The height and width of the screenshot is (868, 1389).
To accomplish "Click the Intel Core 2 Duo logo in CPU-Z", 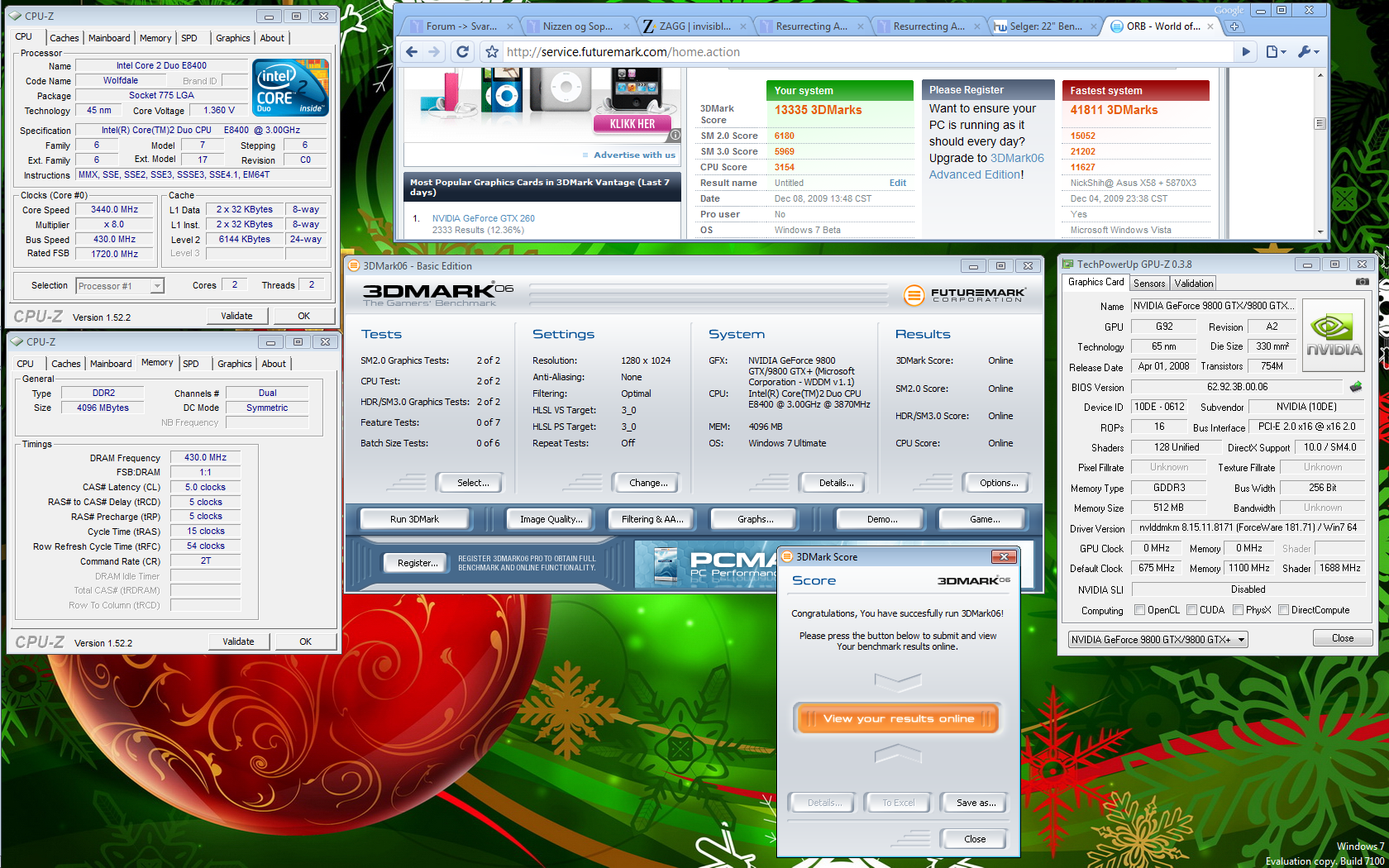I will click(290, 88).
